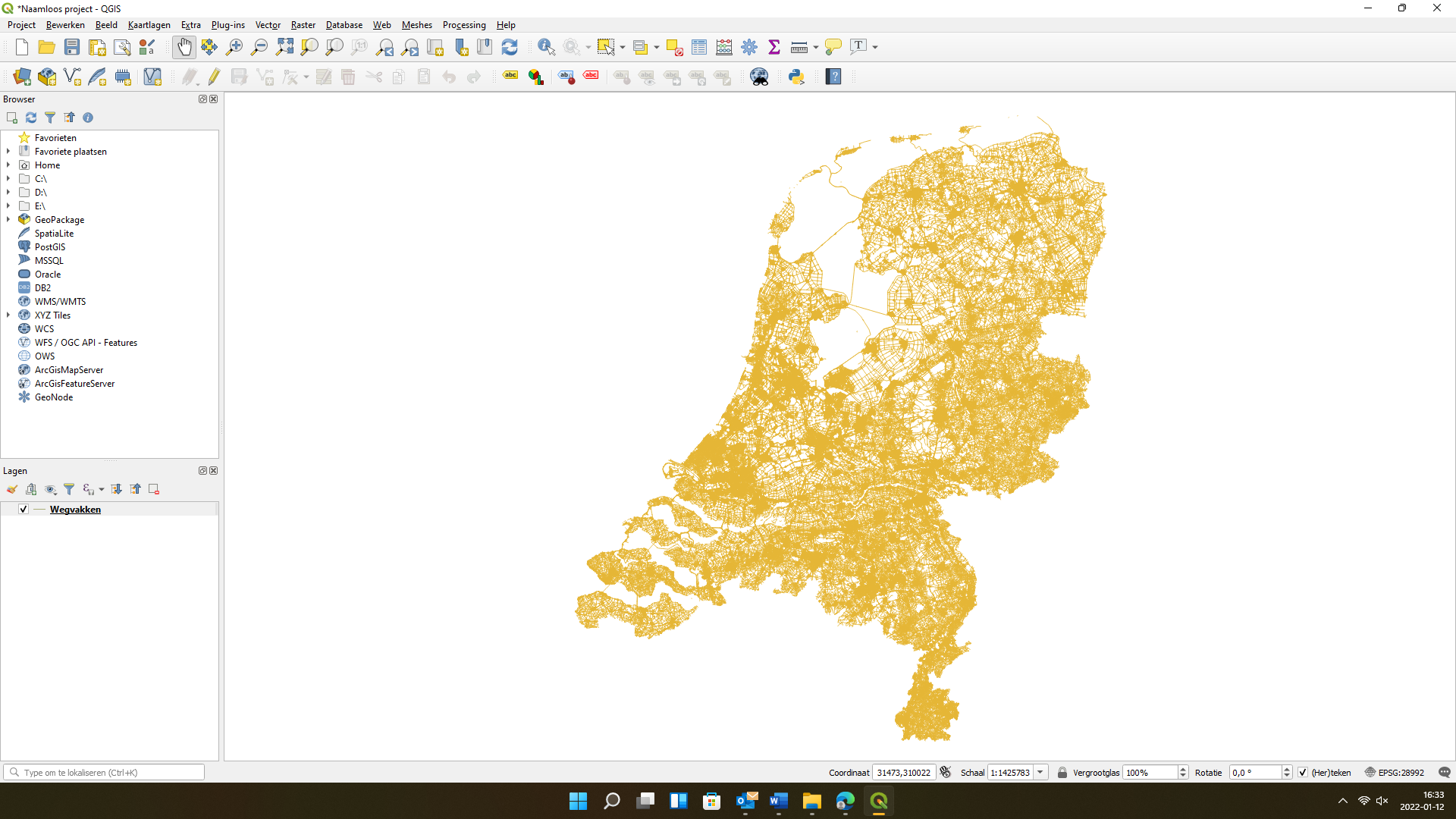This screenshot has width=1456, height=819.
Task: Filter the Browser panel tree
Action: click(50, 118)
